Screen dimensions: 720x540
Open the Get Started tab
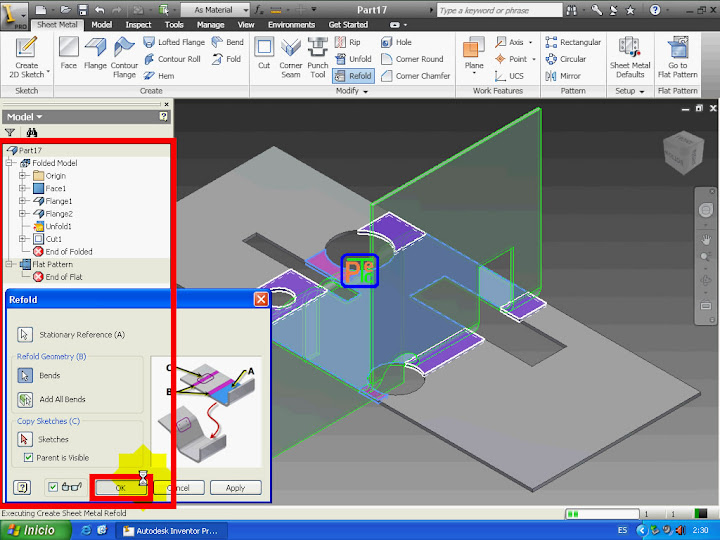[348, 25]
